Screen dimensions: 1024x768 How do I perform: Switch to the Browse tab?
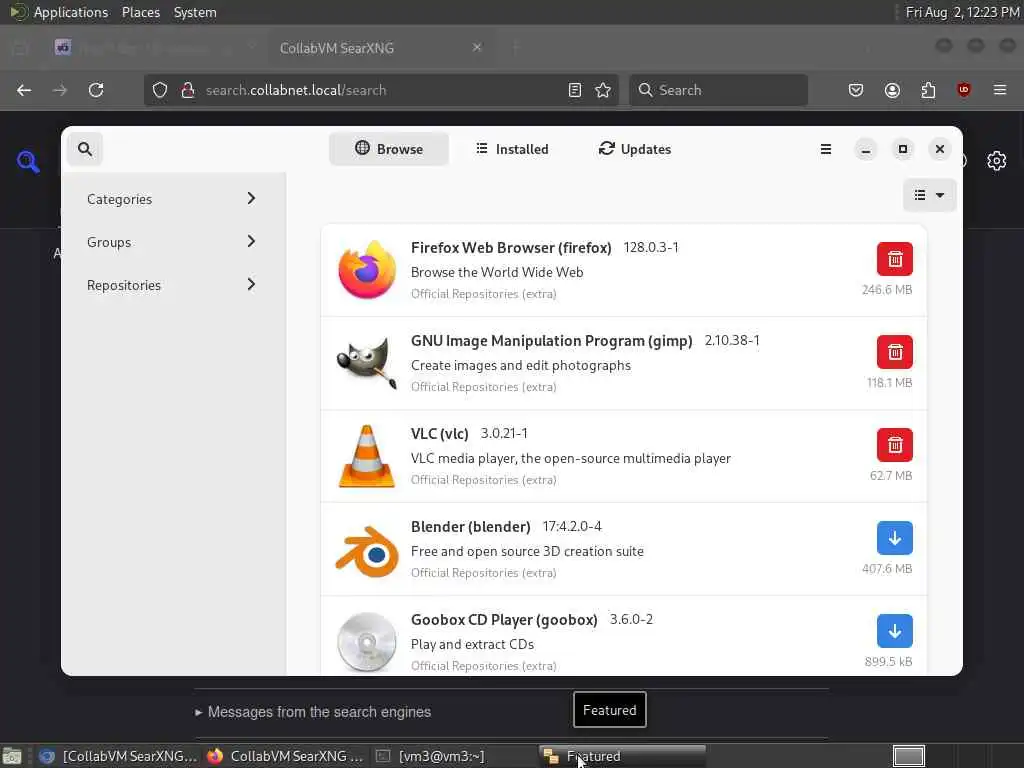coord(389,149)
